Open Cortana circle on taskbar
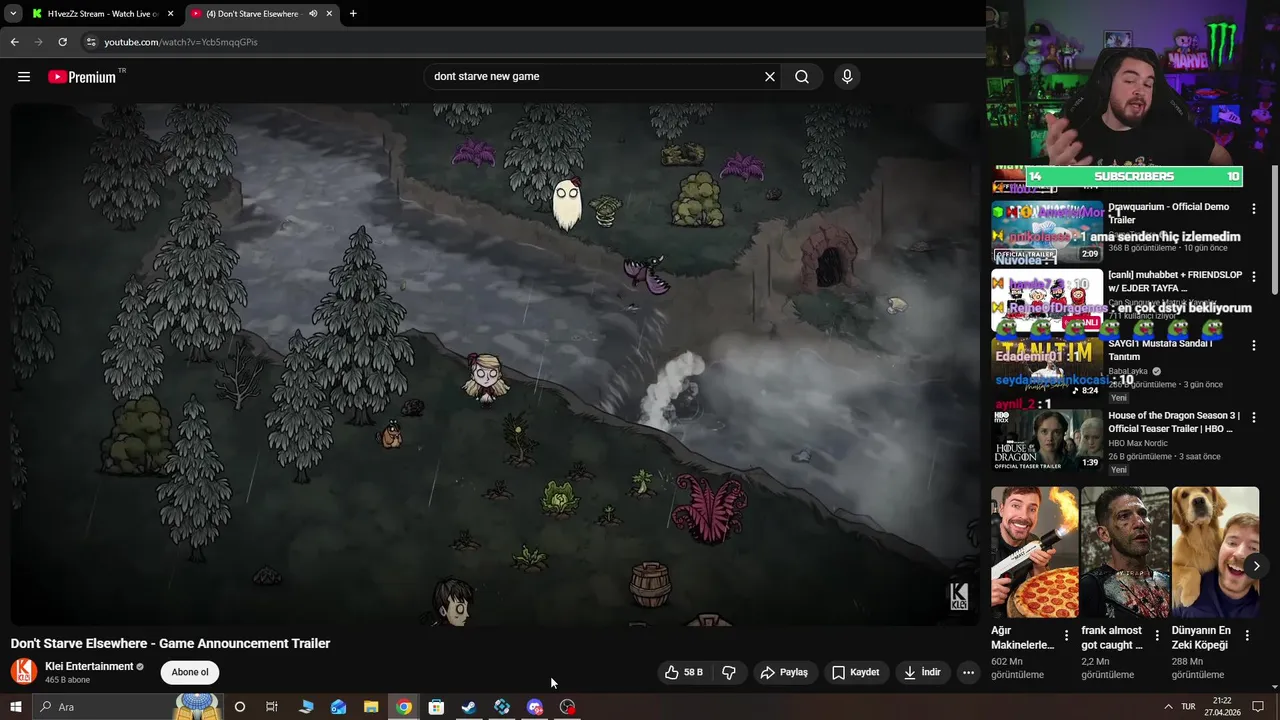 point(240,707)
